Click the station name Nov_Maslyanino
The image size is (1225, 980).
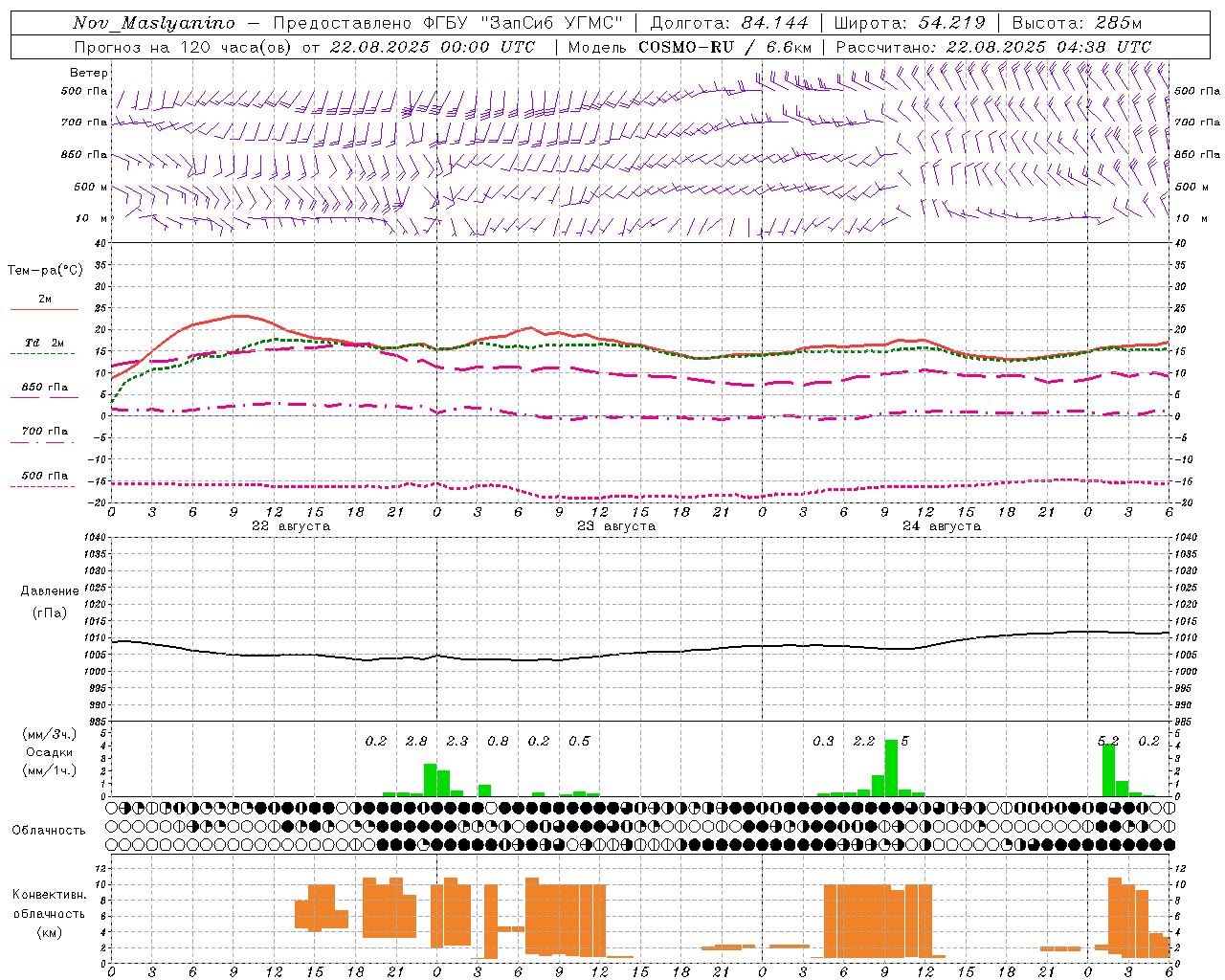click(154, 23)
